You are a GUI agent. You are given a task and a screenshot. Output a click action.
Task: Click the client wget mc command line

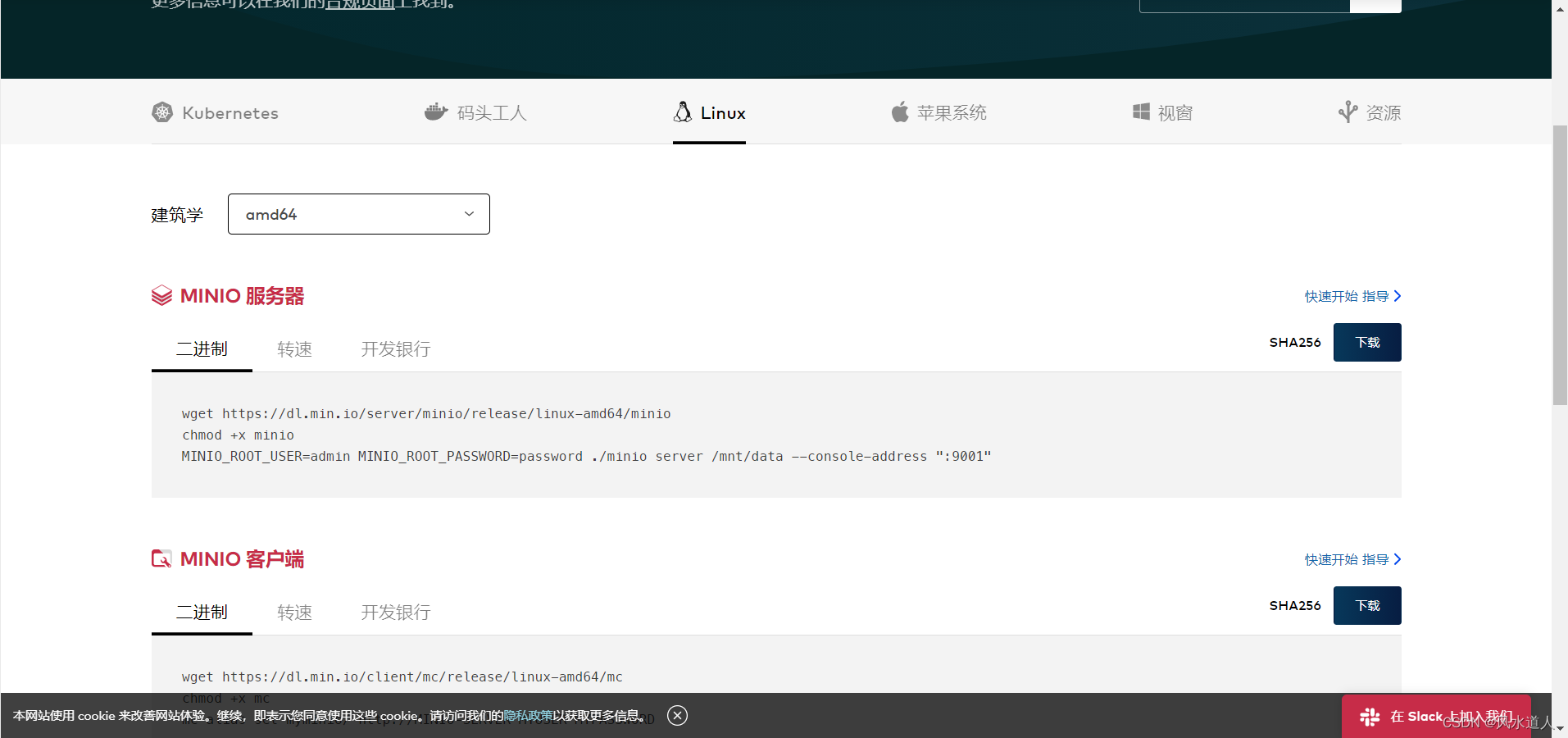click(402, 676)
